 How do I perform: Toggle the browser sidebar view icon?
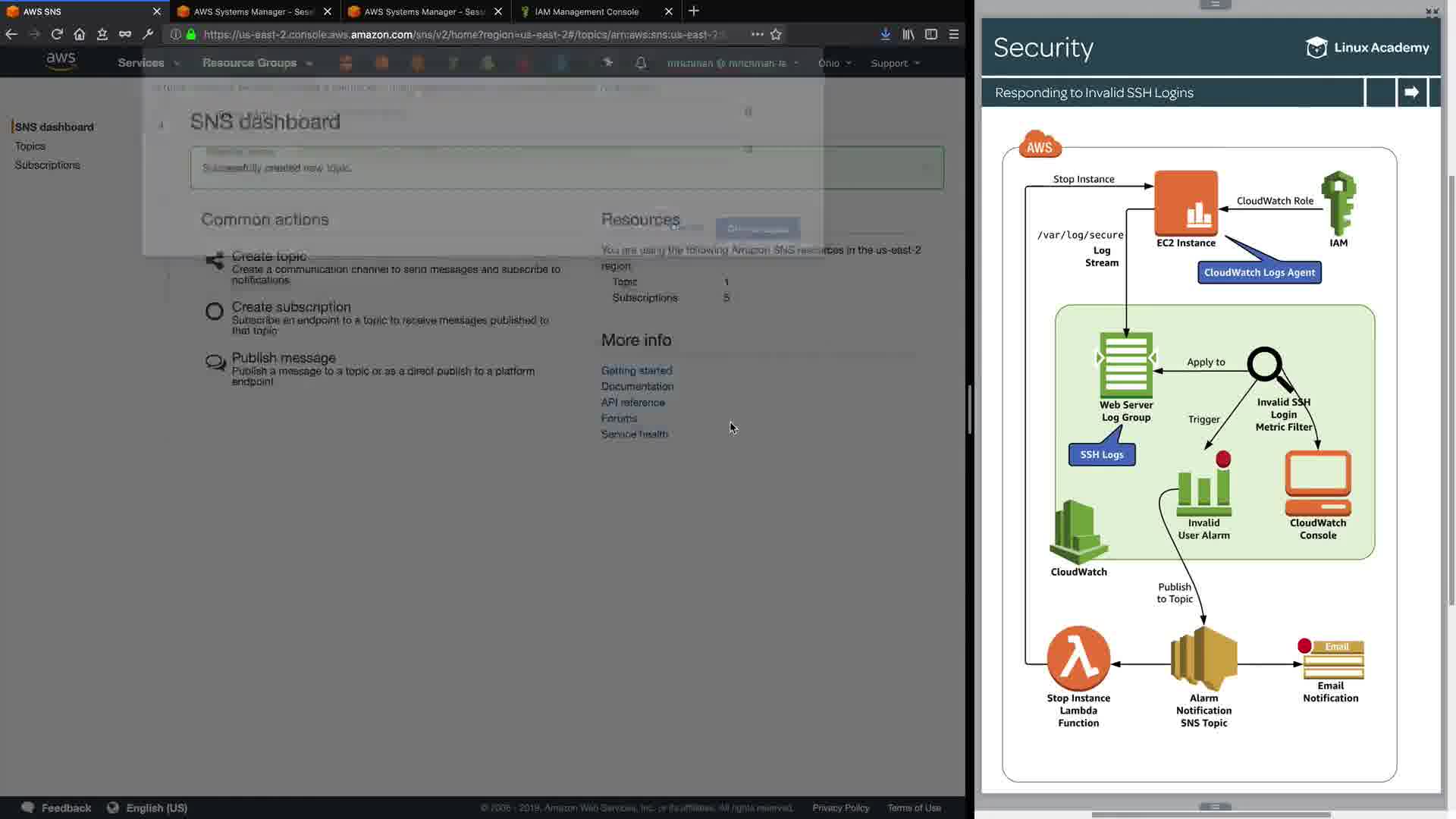click(931, 34)
